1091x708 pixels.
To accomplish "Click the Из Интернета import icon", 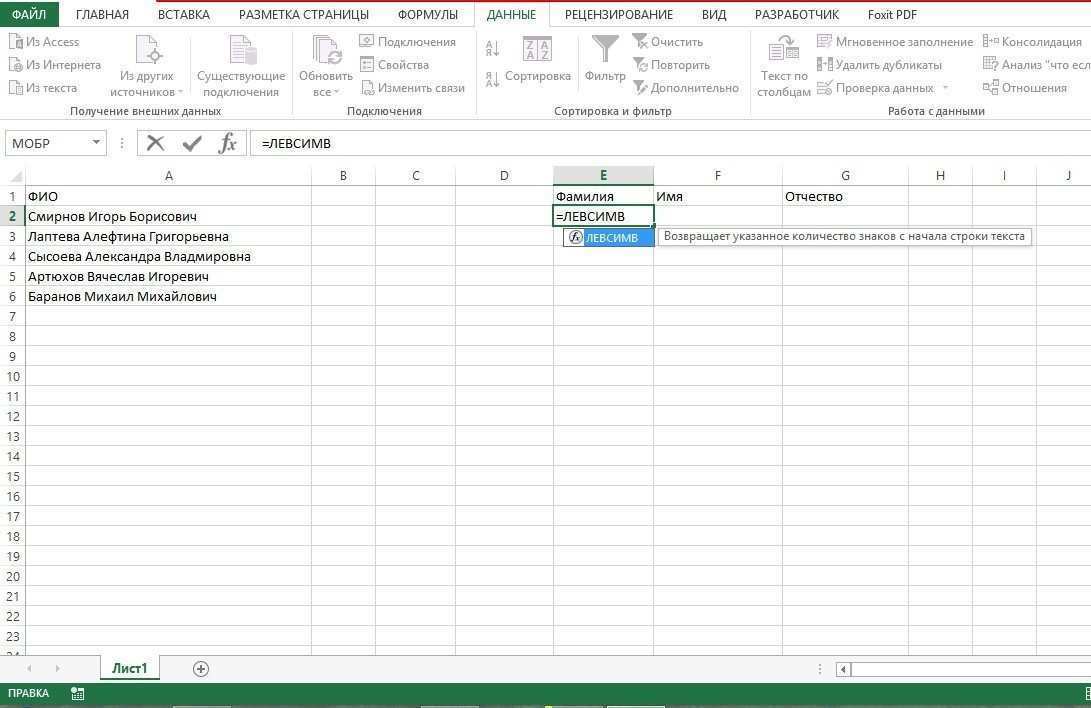I will 15,64.
